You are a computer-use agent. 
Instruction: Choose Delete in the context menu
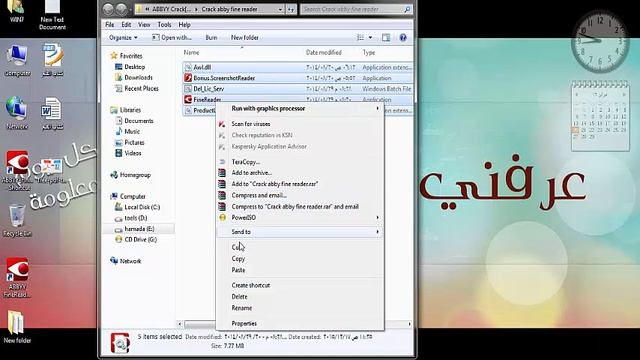[x=300, y=297]
